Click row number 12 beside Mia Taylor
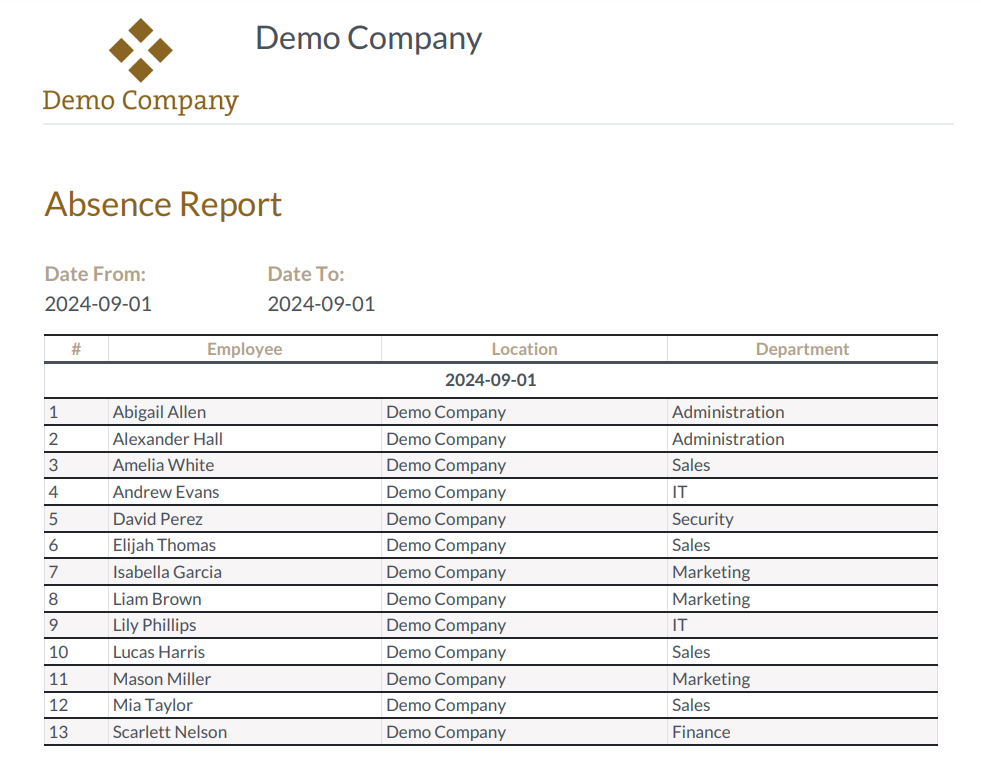 58,705
